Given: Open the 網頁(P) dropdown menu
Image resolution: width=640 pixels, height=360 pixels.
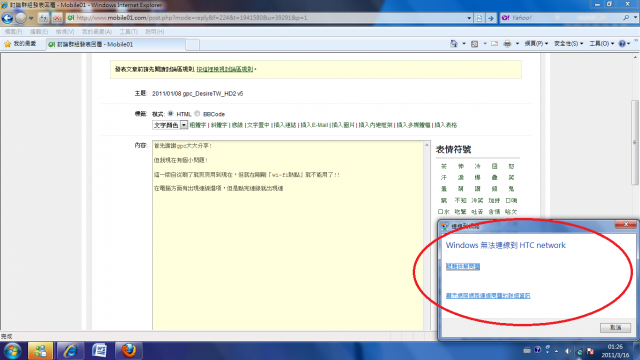Looking at the screenshot, I should (536, 44).
